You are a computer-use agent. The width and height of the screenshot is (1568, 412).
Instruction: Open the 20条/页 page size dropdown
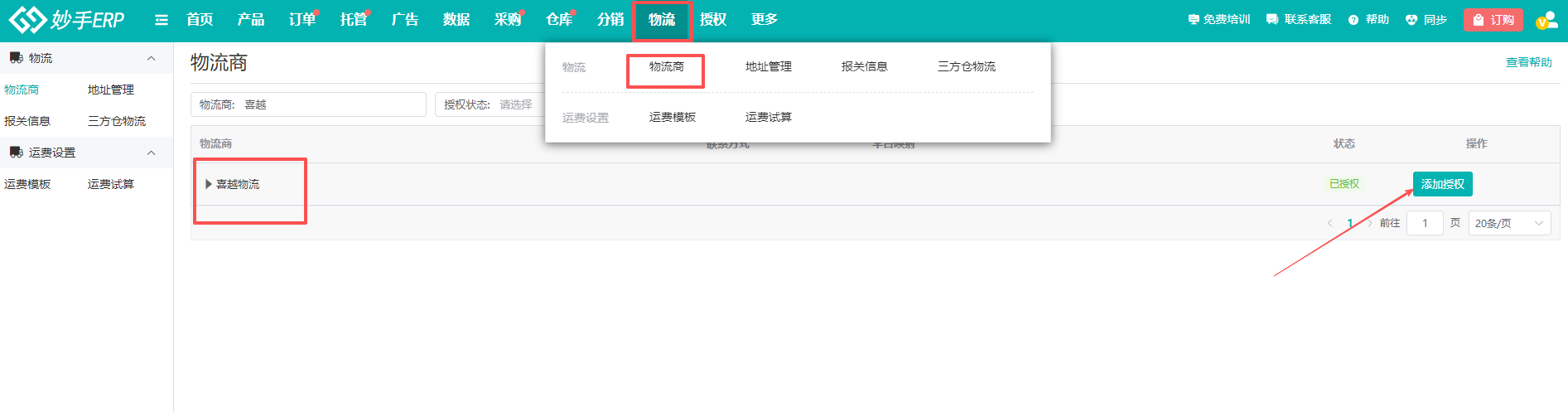point(1509,223)
